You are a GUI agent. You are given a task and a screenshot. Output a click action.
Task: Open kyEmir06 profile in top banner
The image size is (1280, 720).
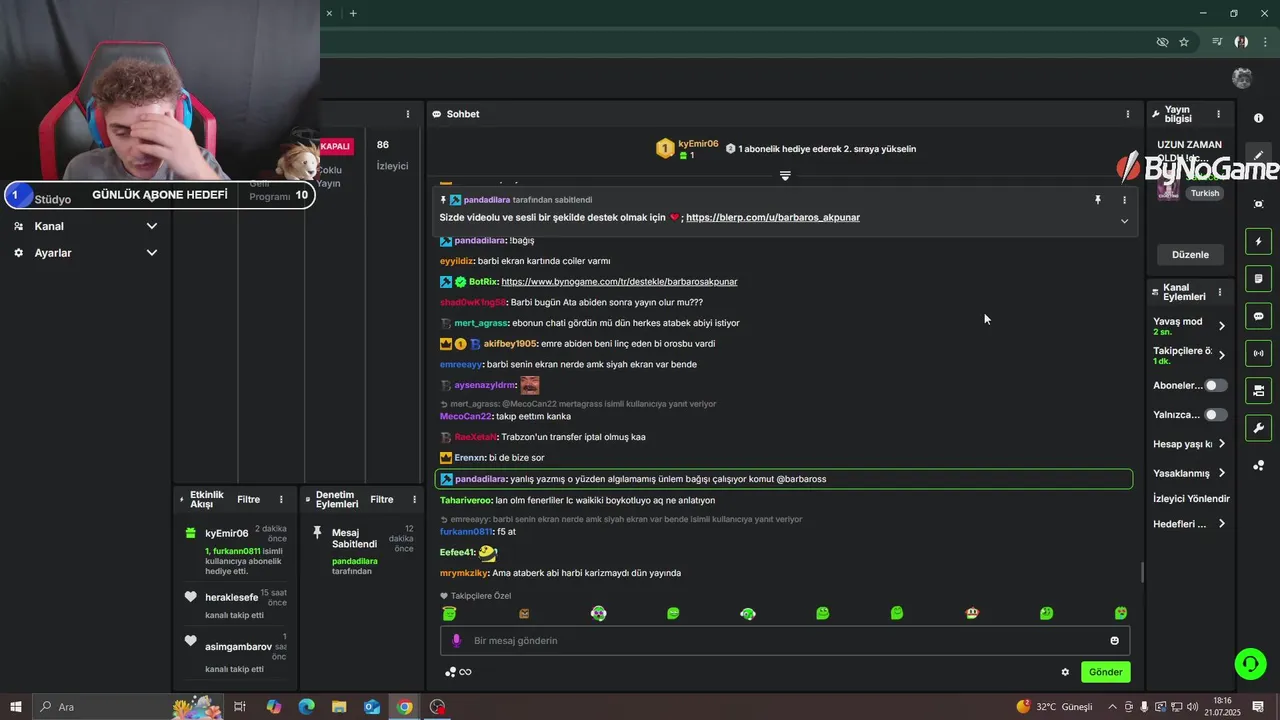click(698, 143)
